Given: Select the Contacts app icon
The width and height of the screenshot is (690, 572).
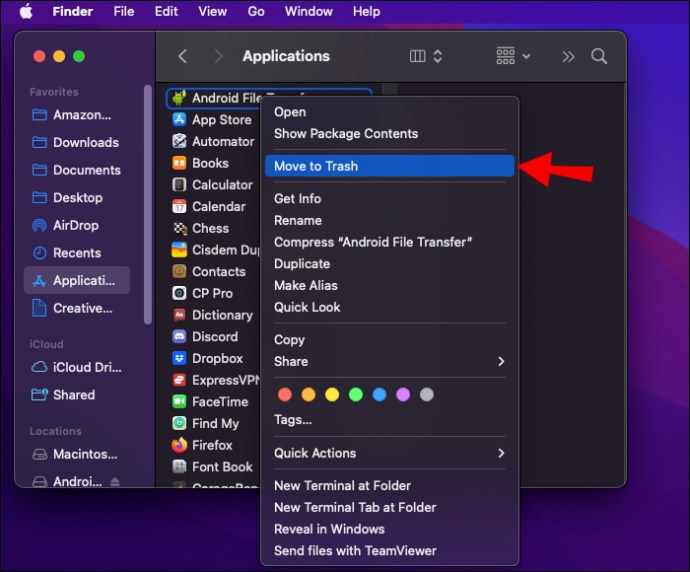Looking at the screenshot, I should 179,271.
